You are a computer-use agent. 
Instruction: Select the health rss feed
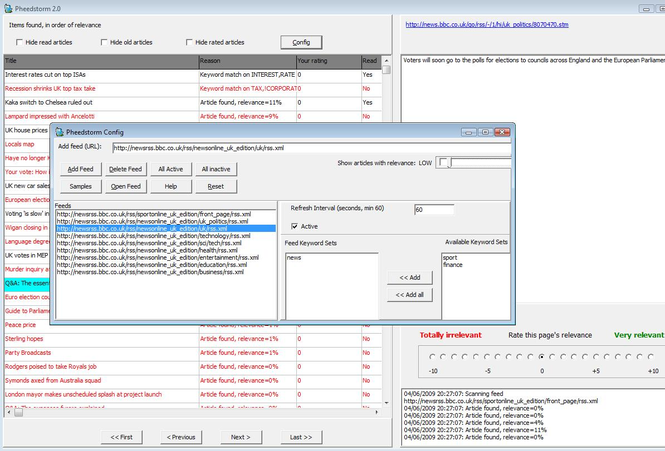[165, 250]
